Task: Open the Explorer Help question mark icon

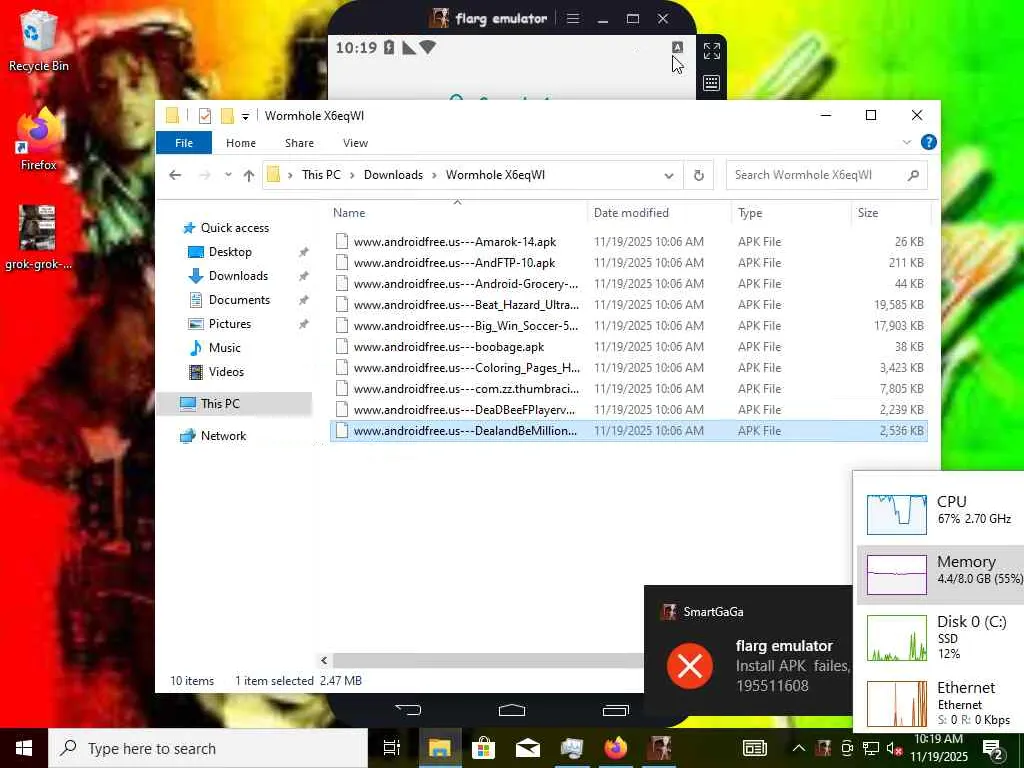Action: [928, 142]
